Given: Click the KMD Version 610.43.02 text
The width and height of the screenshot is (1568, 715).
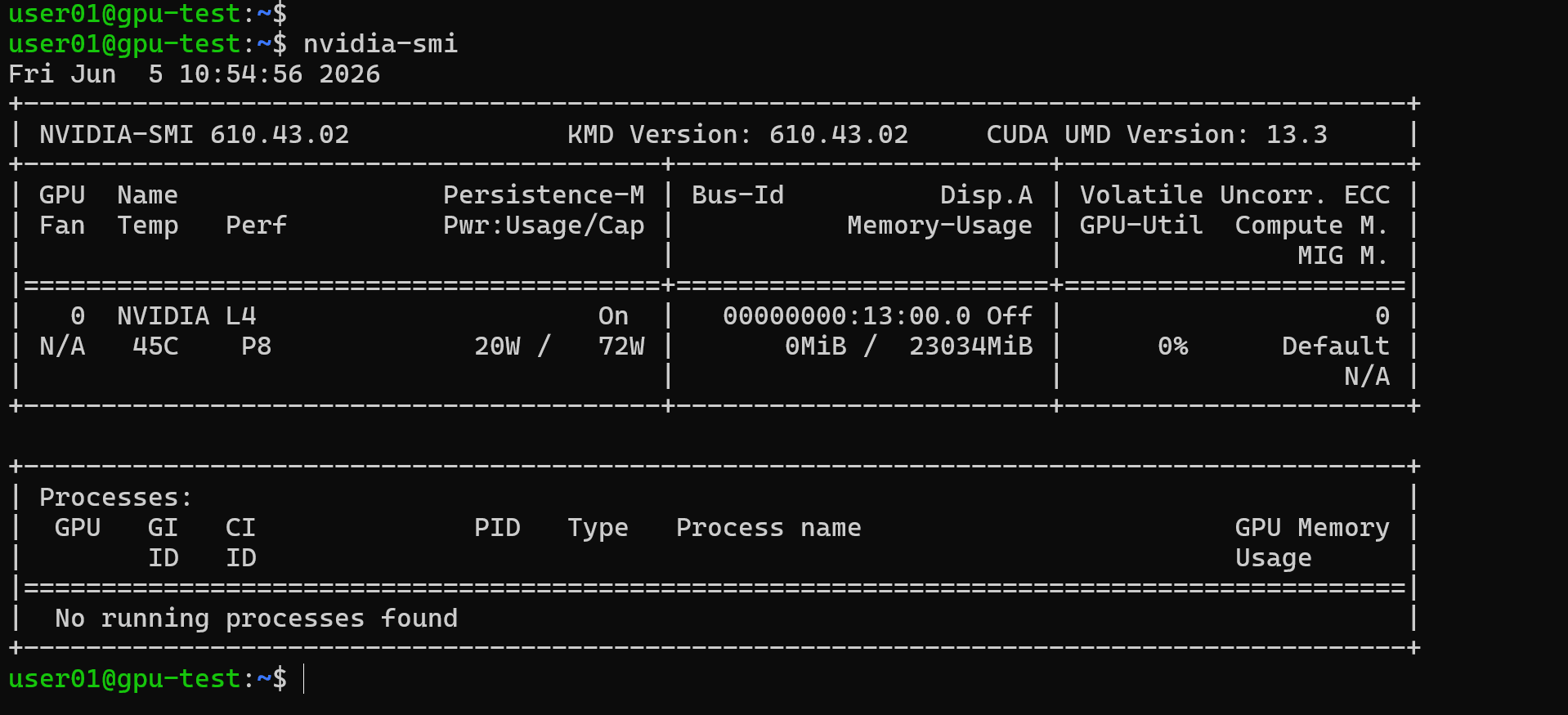Looking at the screenshot, I should [x=738, y=135].
